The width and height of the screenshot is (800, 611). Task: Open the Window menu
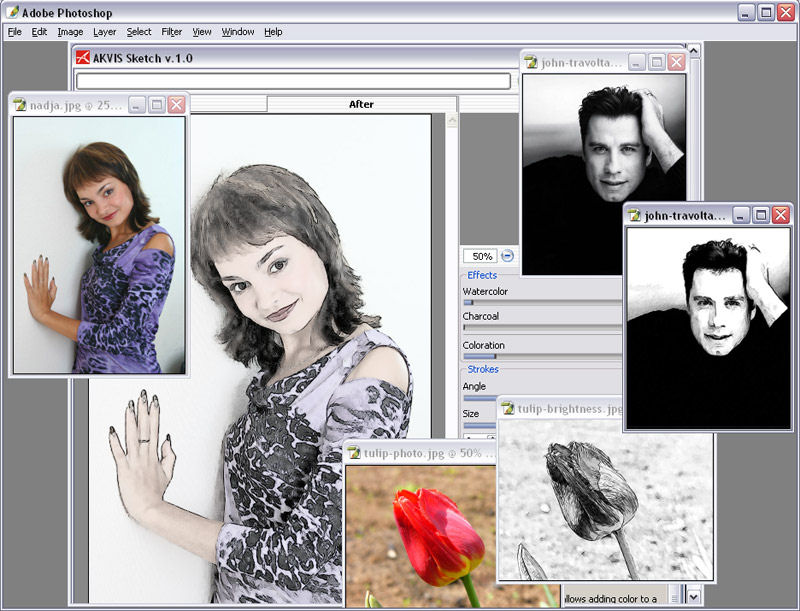[x=238, y=32]
